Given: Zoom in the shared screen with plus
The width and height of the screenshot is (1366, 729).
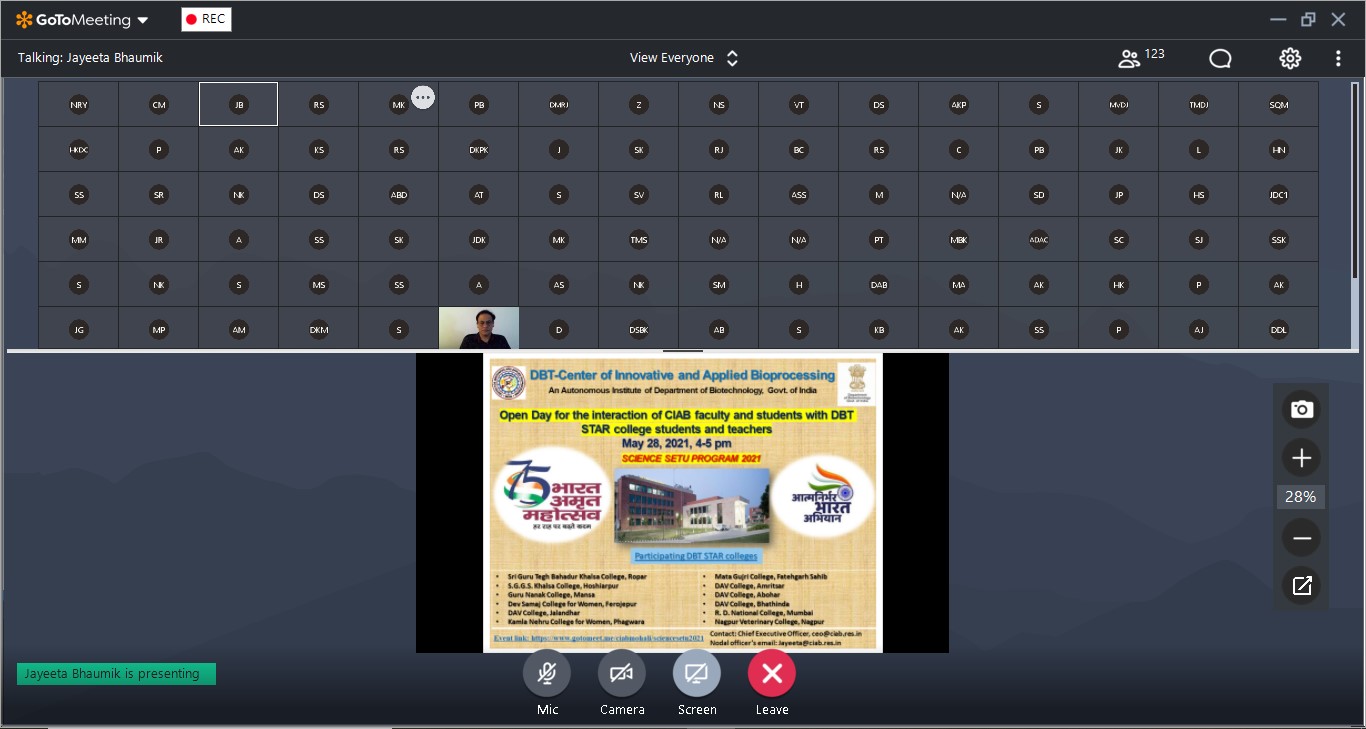Looking at the screenshot, I should tap(1301, 458).
